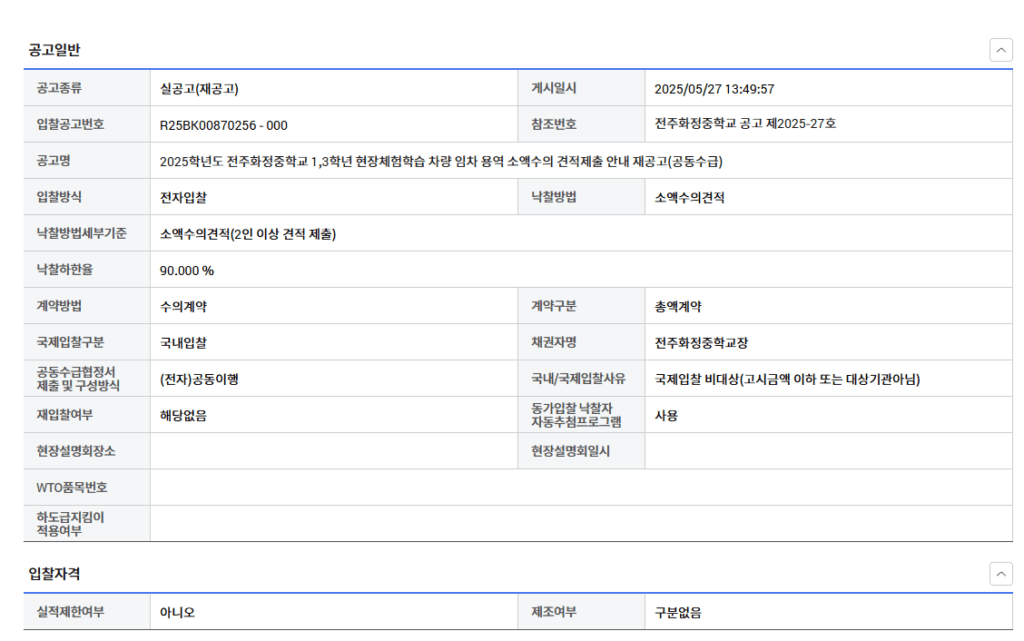Click the 국내/국제입찰사유 label

coord(579,379)
